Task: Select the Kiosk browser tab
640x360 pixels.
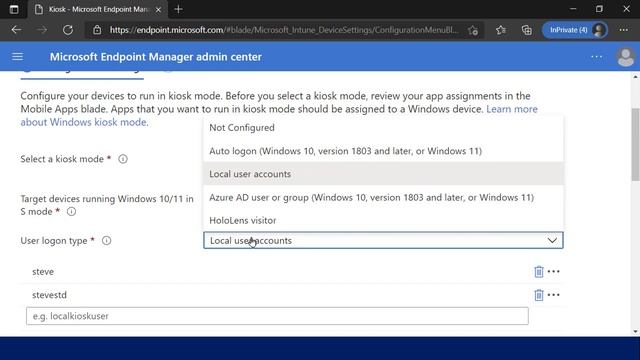Action: (x=98, y=9)
